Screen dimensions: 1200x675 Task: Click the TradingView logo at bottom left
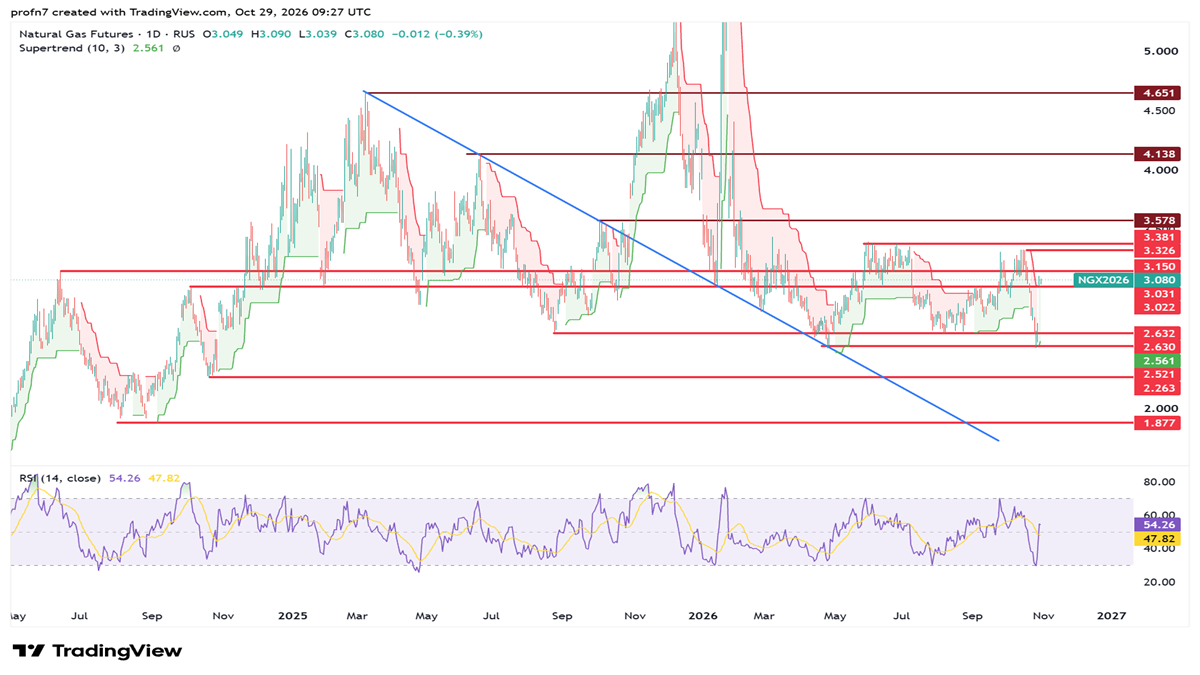(x=97, y=651)
